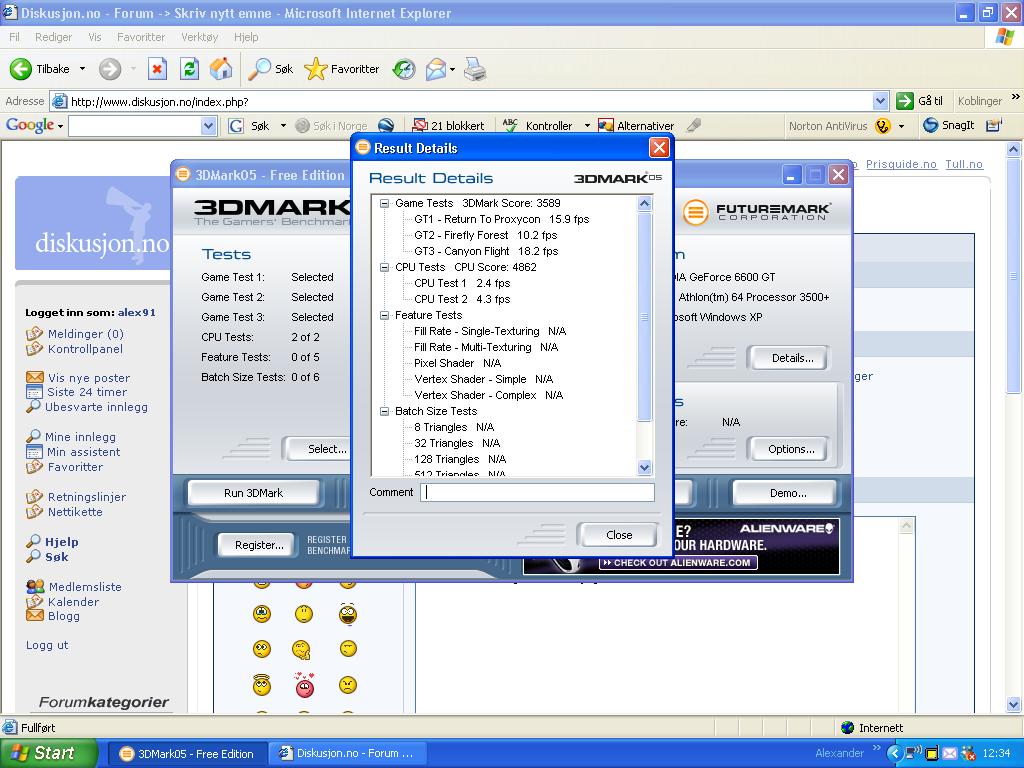Click the Close button in Result Details
1024x768 pixels.
point(618,535)
